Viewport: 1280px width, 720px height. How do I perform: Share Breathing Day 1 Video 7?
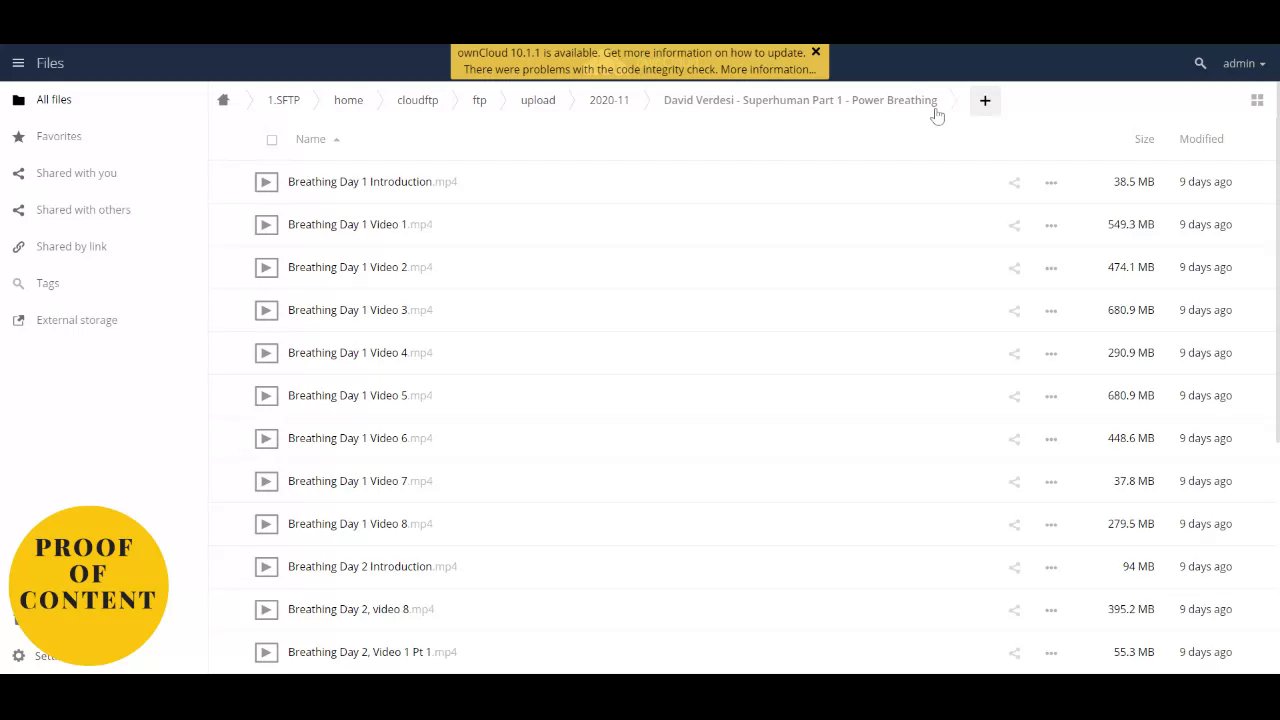(1014, 481)
